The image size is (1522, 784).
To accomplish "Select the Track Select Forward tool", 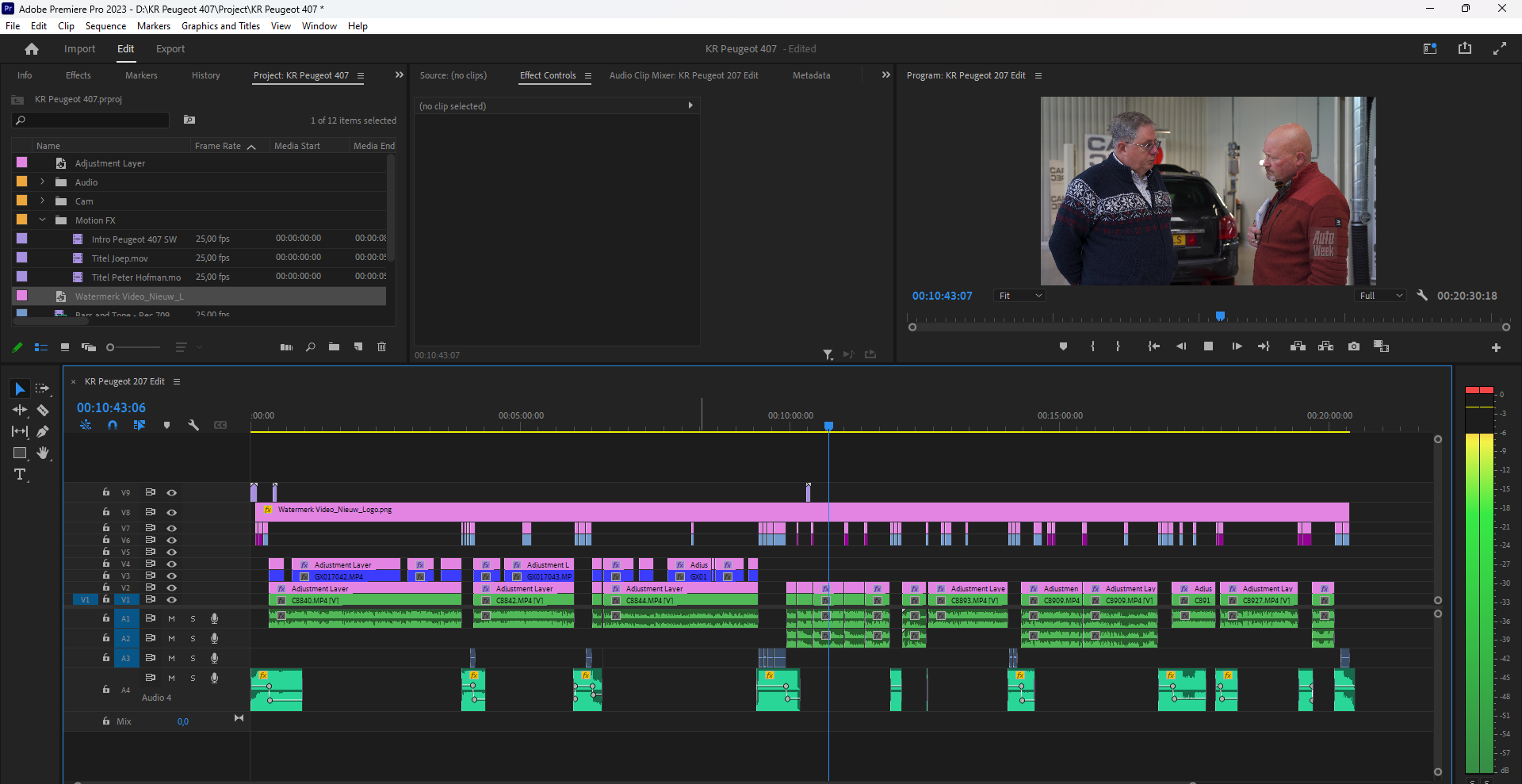I will (43, 388).
